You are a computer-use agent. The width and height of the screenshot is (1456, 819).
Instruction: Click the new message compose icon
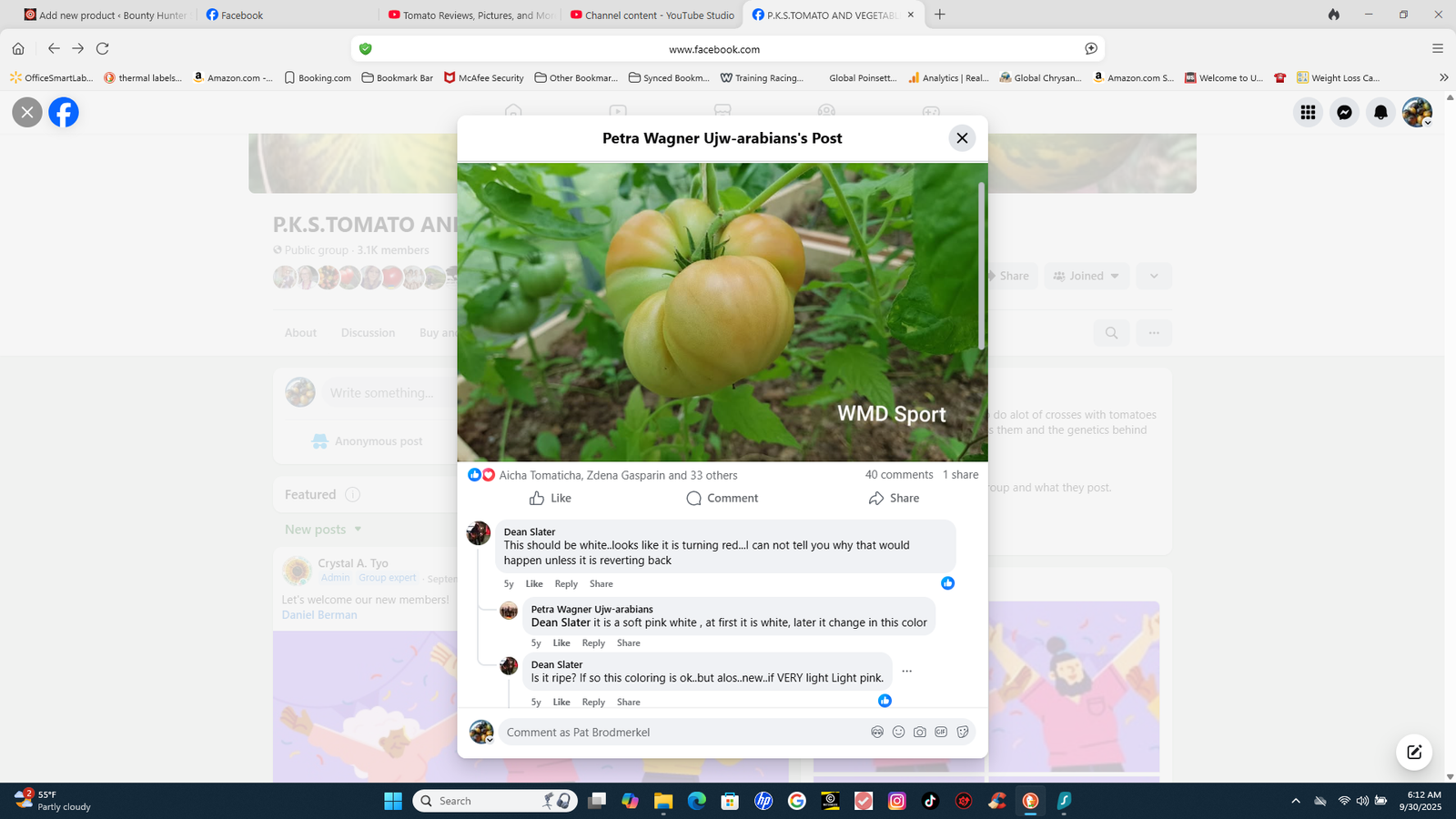(1414, 752)
